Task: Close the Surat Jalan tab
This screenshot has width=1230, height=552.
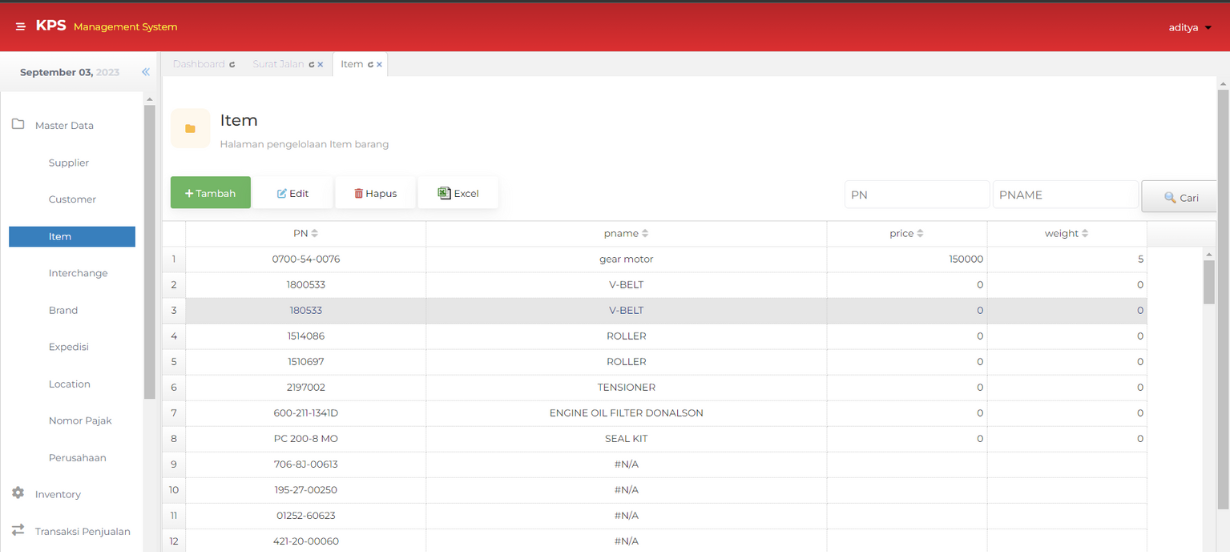Action: 320,65
